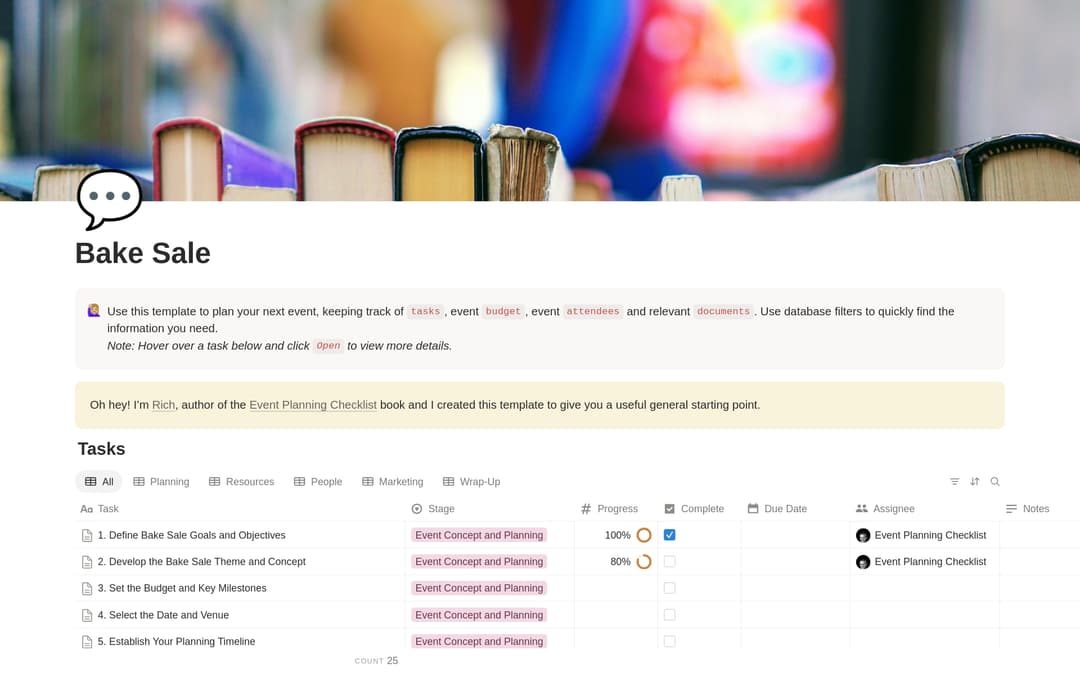1080x674 pixels.
Task: Click the speech bubble page icon
Action: 110,199
